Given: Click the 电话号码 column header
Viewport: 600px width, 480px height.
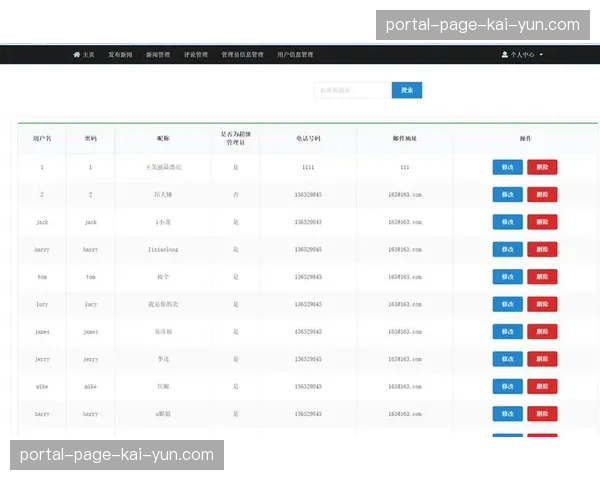Looking at the screenshot, I should tap(308, 139).
